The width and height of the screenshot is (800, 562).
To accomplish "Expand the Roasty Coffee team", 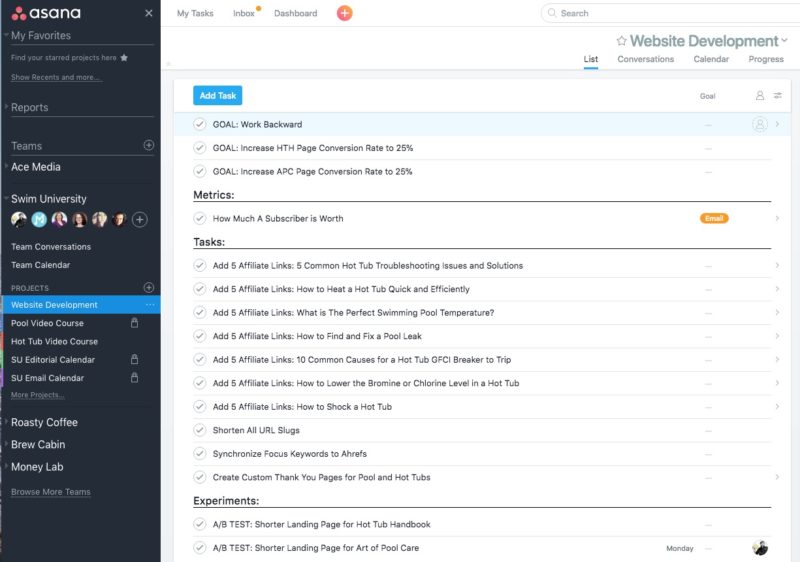I will pos(6,422).
